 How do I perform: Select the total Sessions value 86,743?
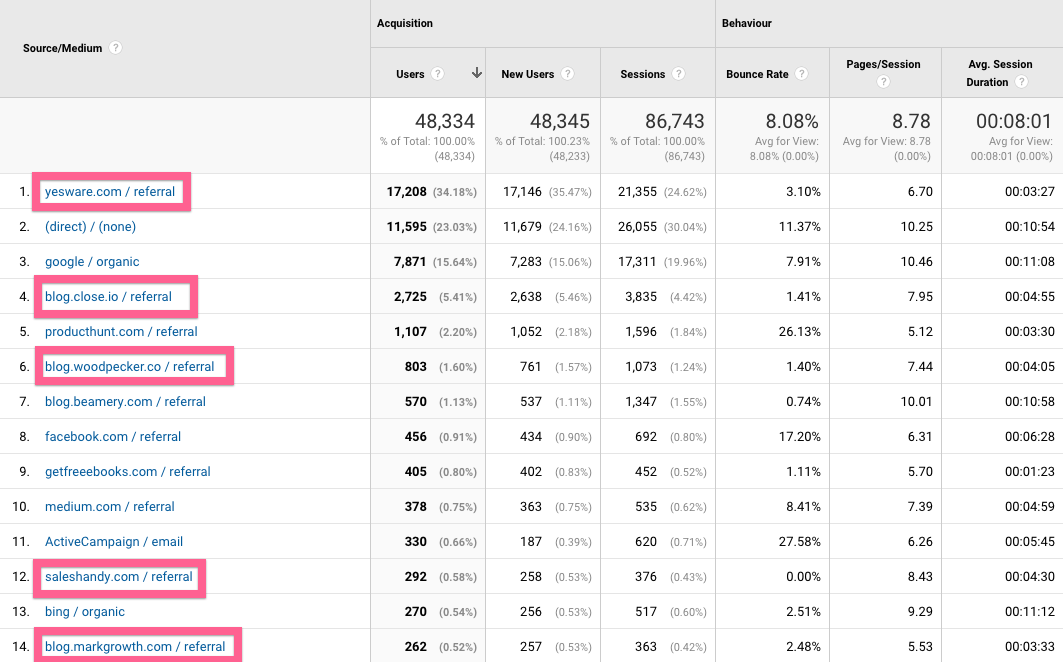pos(675,121)
